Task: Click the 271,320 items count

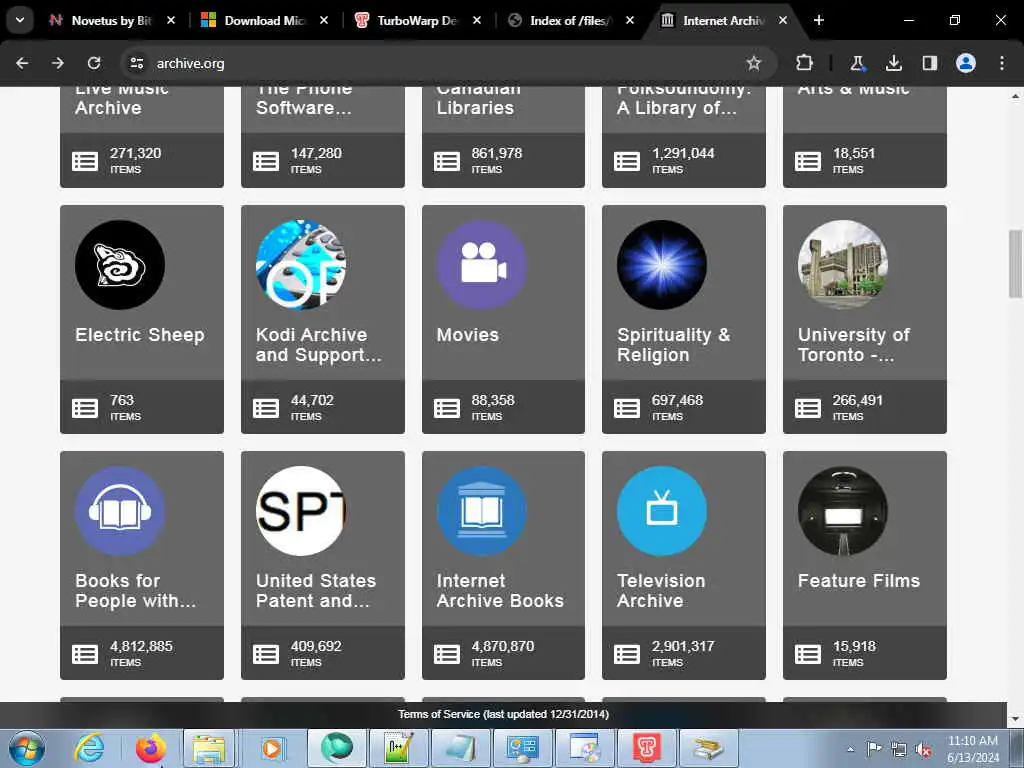Action: click(x=135, y=160)
